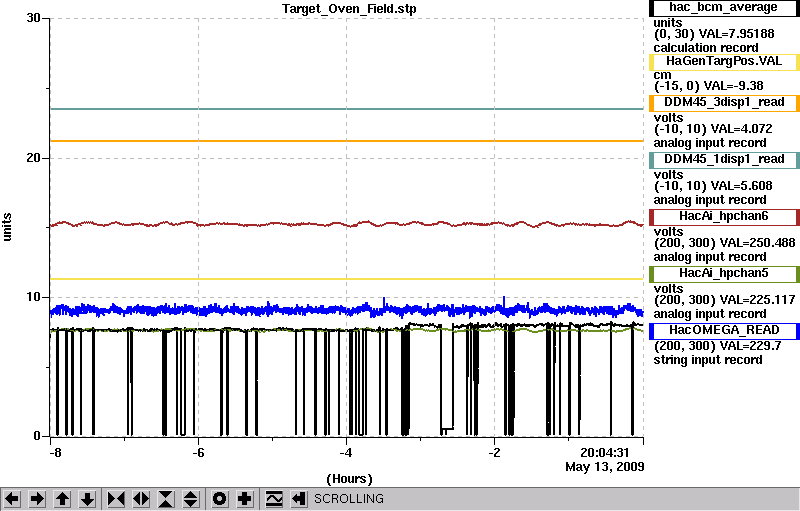Click the 30 y-axis tick label

33,18
